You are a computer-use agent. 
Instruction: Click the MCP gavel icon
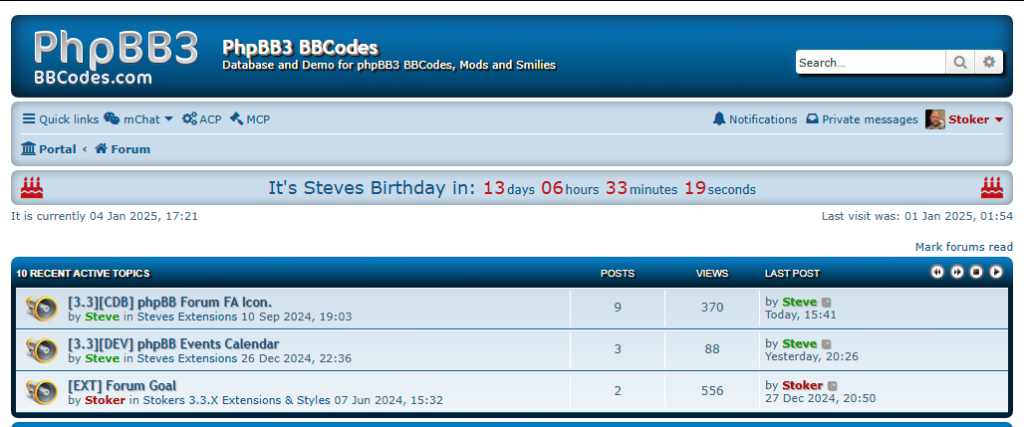[236, 119]
